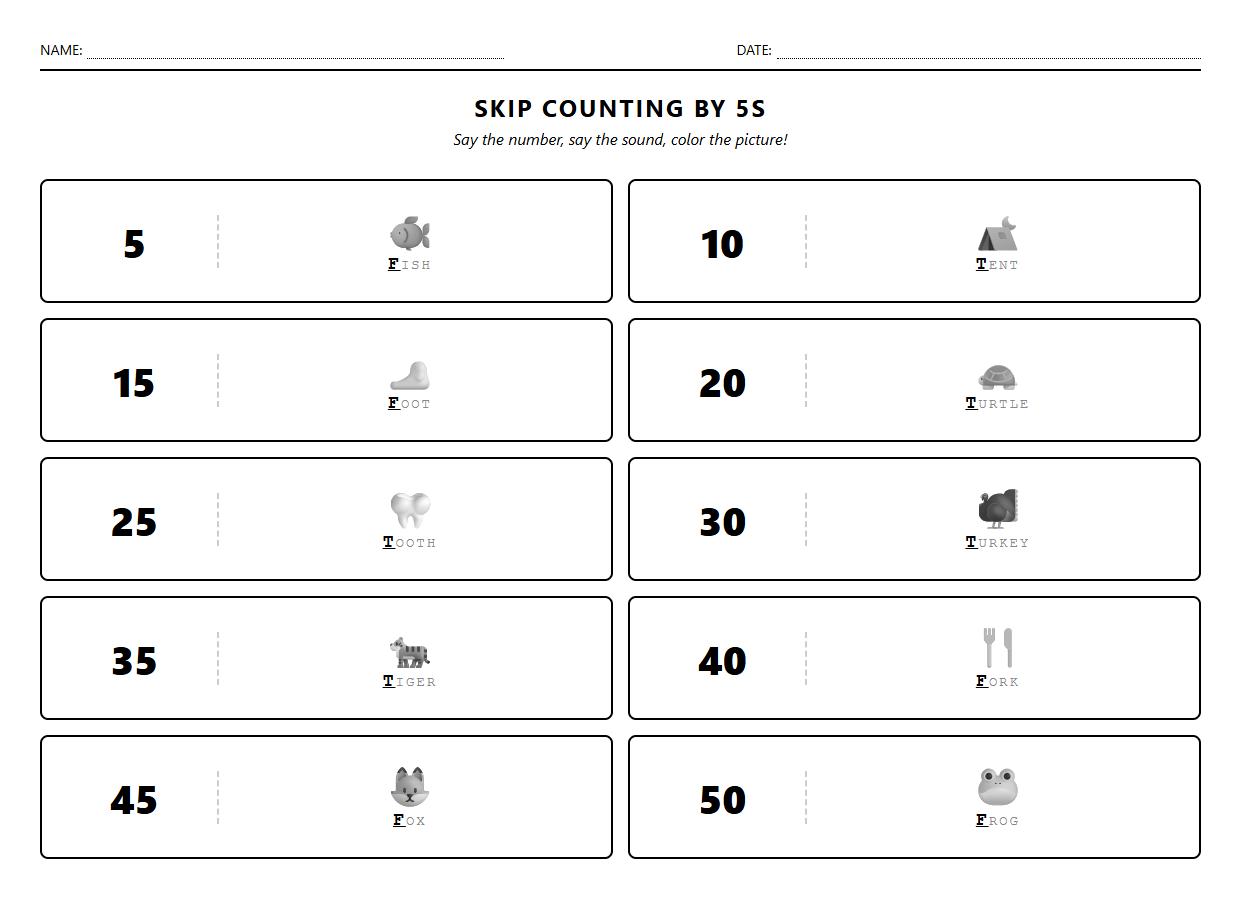This screenshot has height=899, width=1241.
Task: Click the frog face picture
Action: [x=997, y=787]
